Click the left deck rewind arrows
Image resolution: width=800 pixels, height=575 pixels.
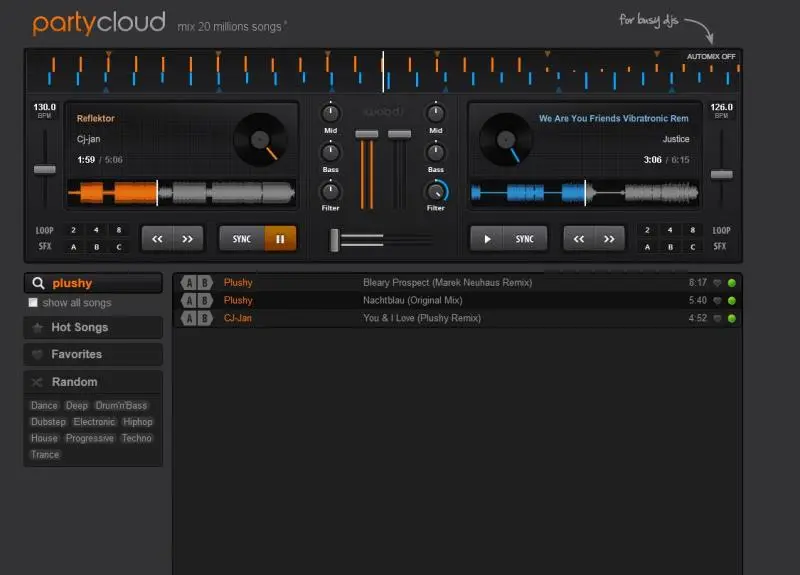click(156, 239)
